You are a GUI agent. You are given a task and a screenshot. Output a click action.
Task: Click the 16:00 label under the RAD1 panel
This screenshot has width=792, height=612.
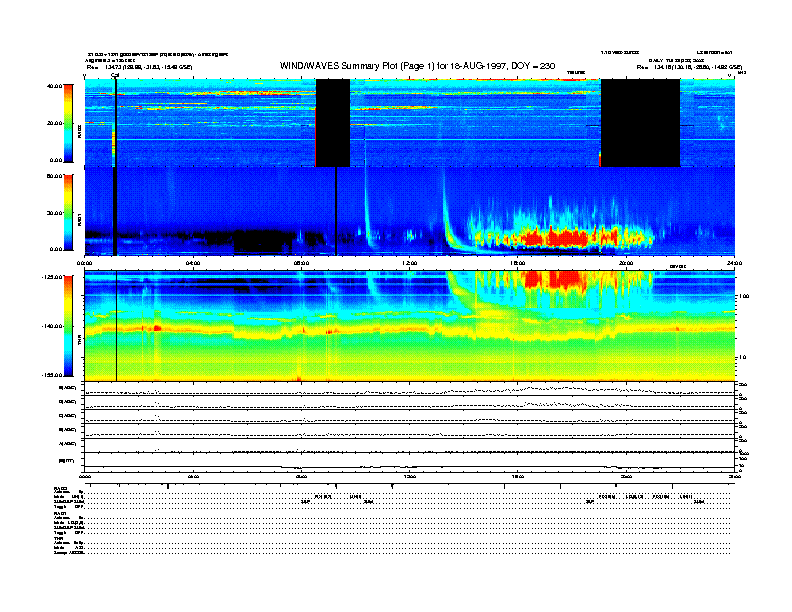click(518, 263)
